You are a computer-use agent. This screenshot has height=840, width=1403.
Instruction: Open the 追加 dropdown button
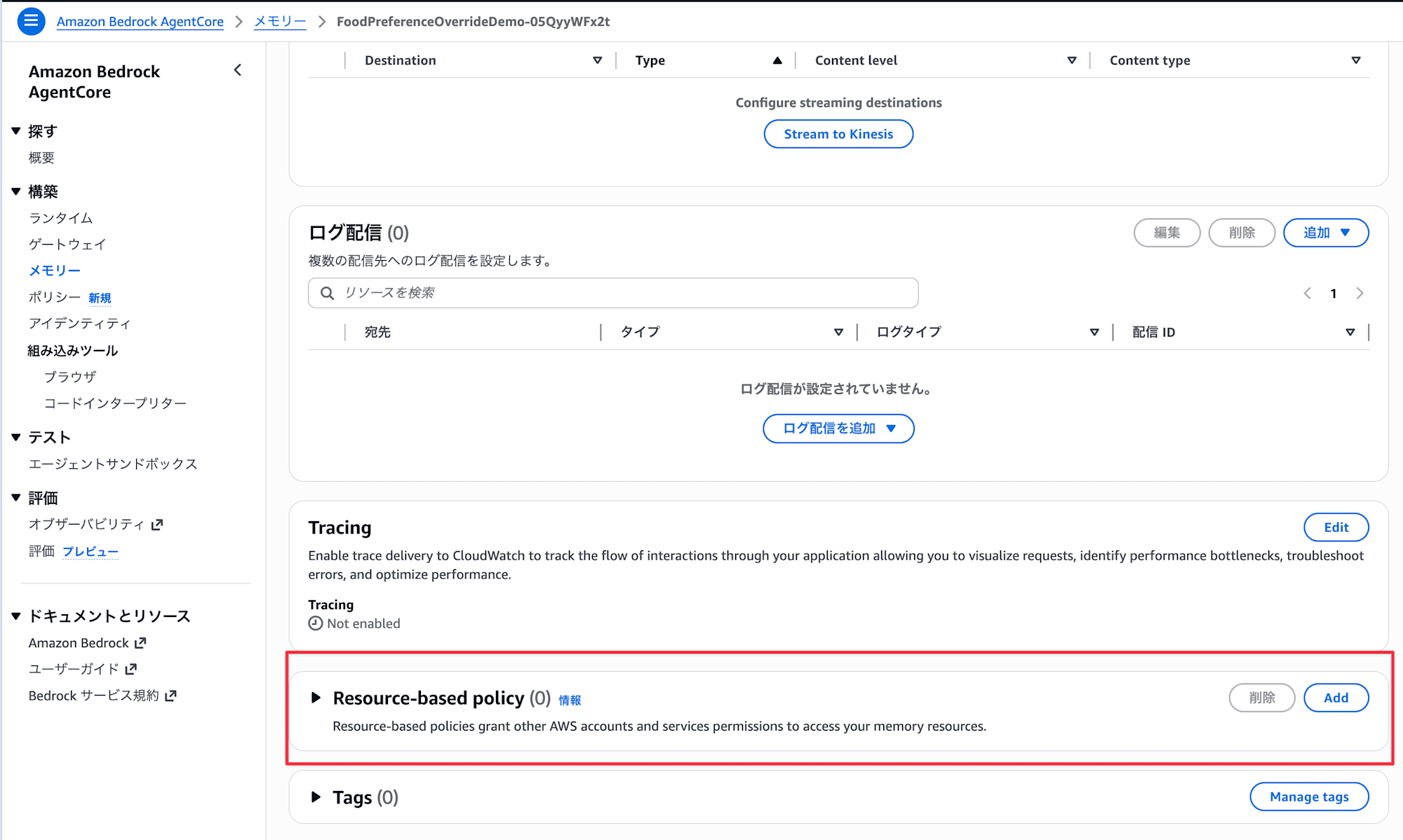1325,233
